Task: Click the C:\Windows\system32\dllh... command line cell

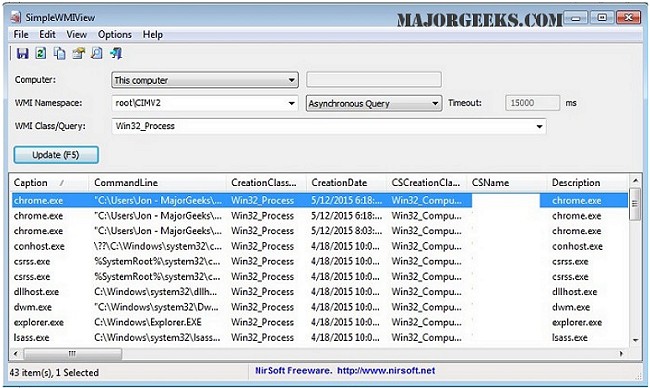Action: point(155,292)
